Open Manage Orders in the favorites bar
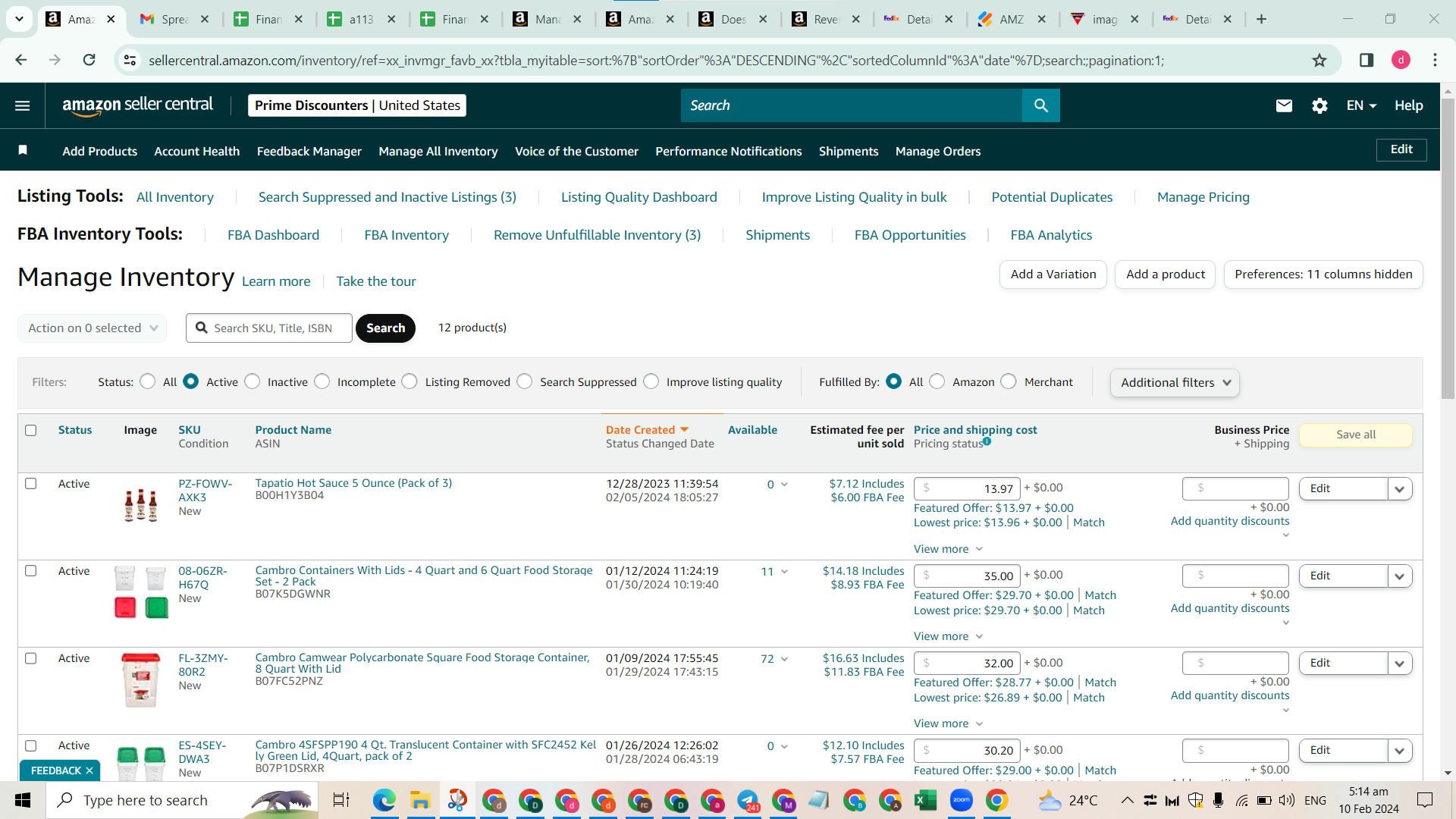The height and width of the screenshot is (819, 1456). 938,151
